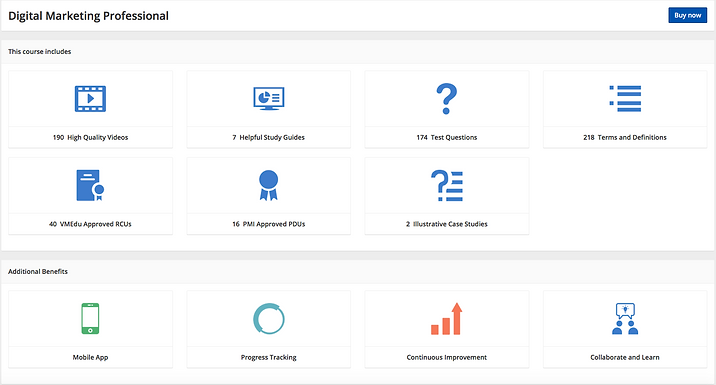This screenshot has height=385, width=716.
Task: Click the 'Mobile App' label
Action: 90,357
